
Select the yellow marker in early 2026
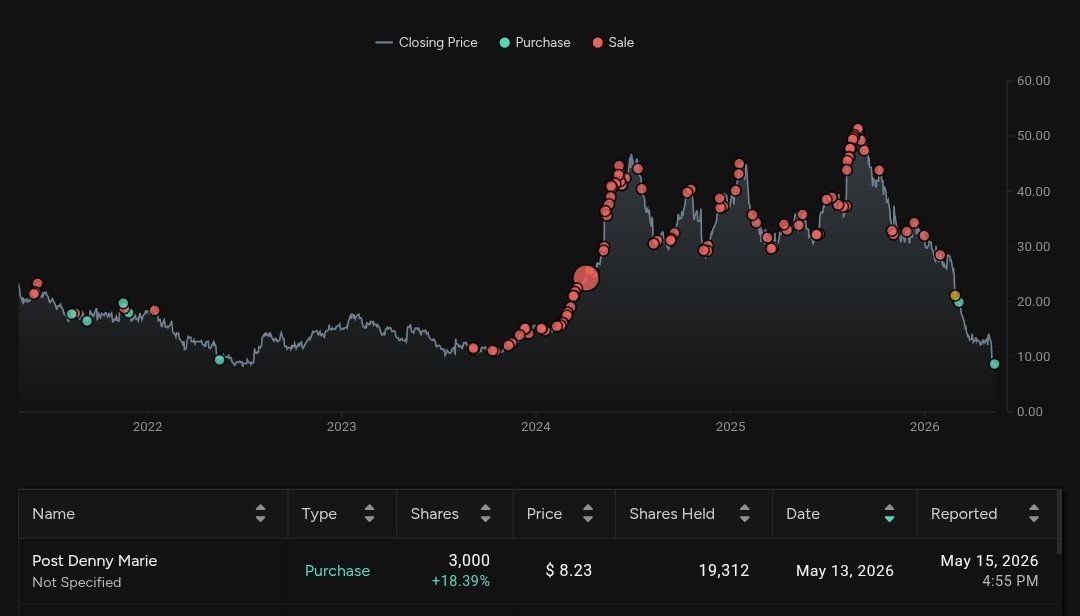coord(955,296)
